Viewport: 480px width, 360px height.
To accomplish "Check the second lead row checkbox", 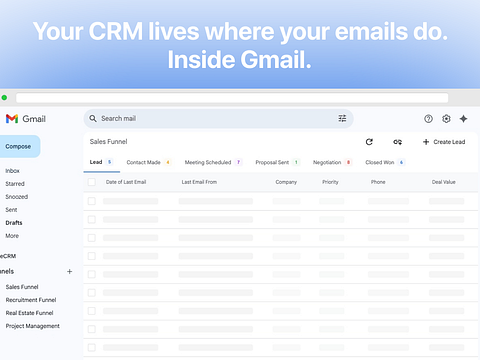I will point(92,219).
